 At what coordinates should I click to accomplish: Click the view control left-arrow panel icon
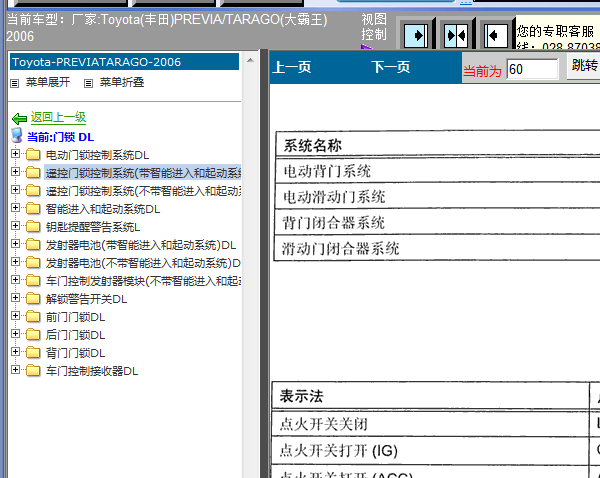tap(496, 36)
